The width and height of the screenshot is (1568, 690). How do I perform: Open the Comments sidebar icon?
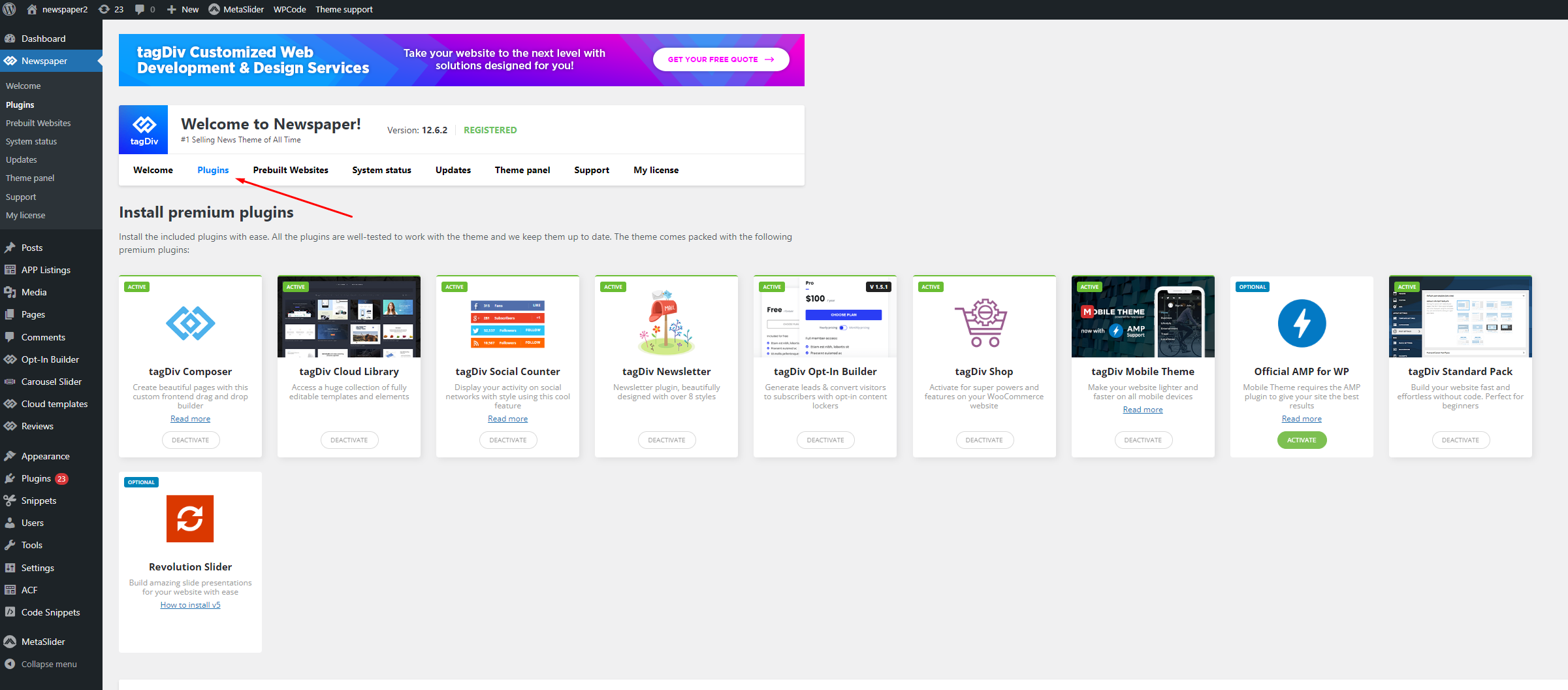[10, 337]
